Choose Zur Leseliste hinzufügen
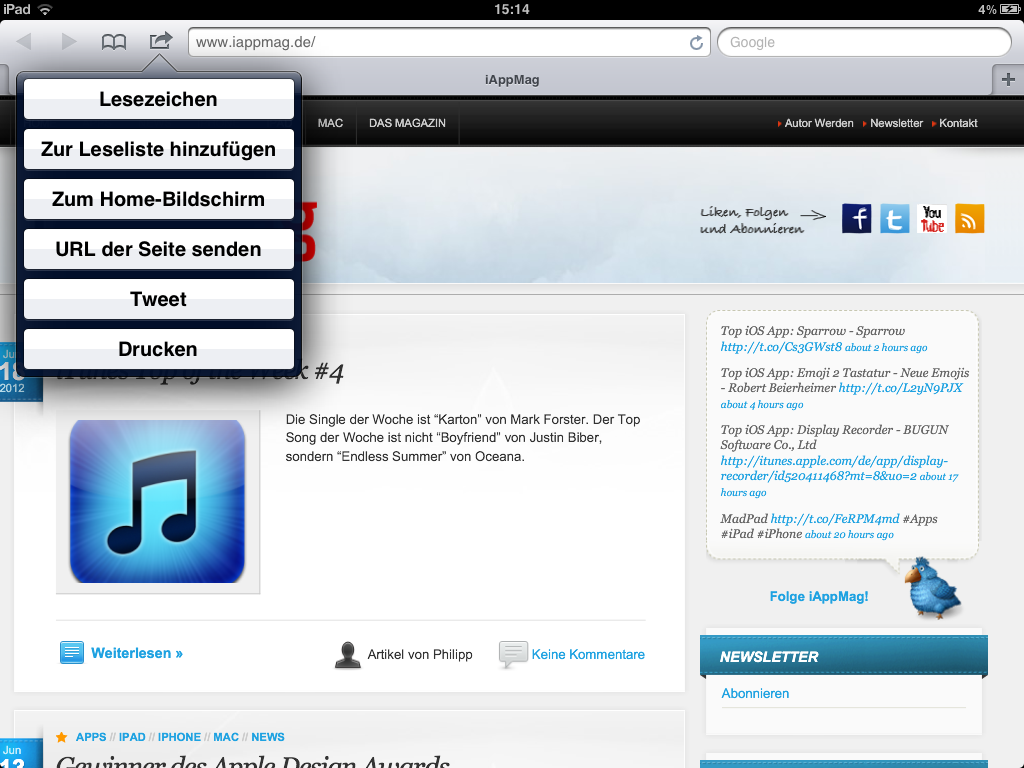Image resolution: width=1024 pixels, height=768 pixels. click(x=159, y=149)
